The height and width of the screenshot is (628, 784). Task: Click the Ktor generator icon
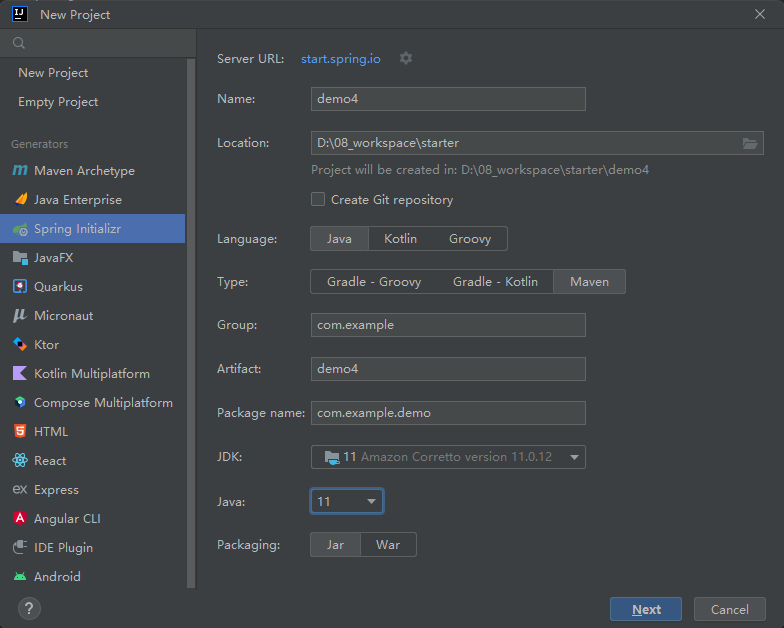click(20, 345)
